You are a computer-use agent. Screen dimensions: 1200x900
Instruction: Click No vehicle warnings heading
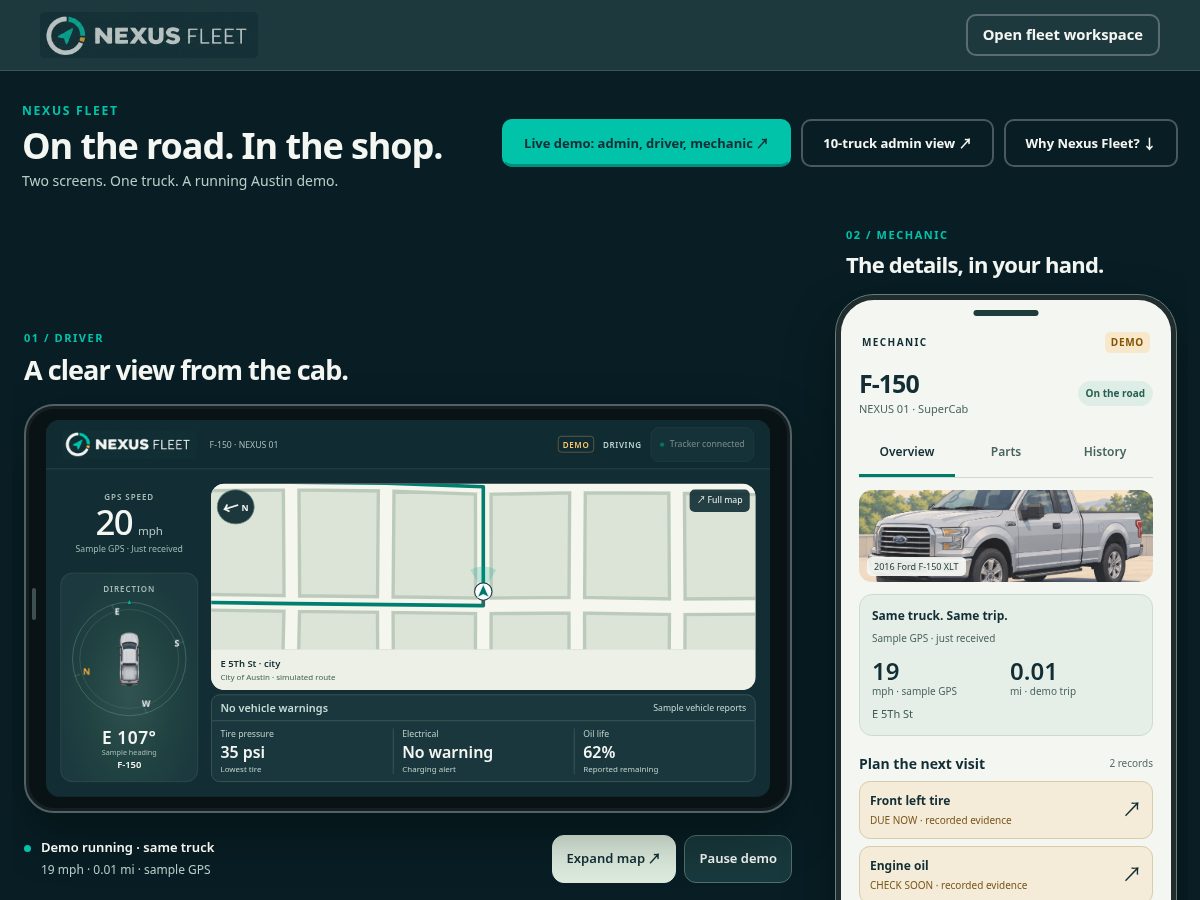point(274,708)
